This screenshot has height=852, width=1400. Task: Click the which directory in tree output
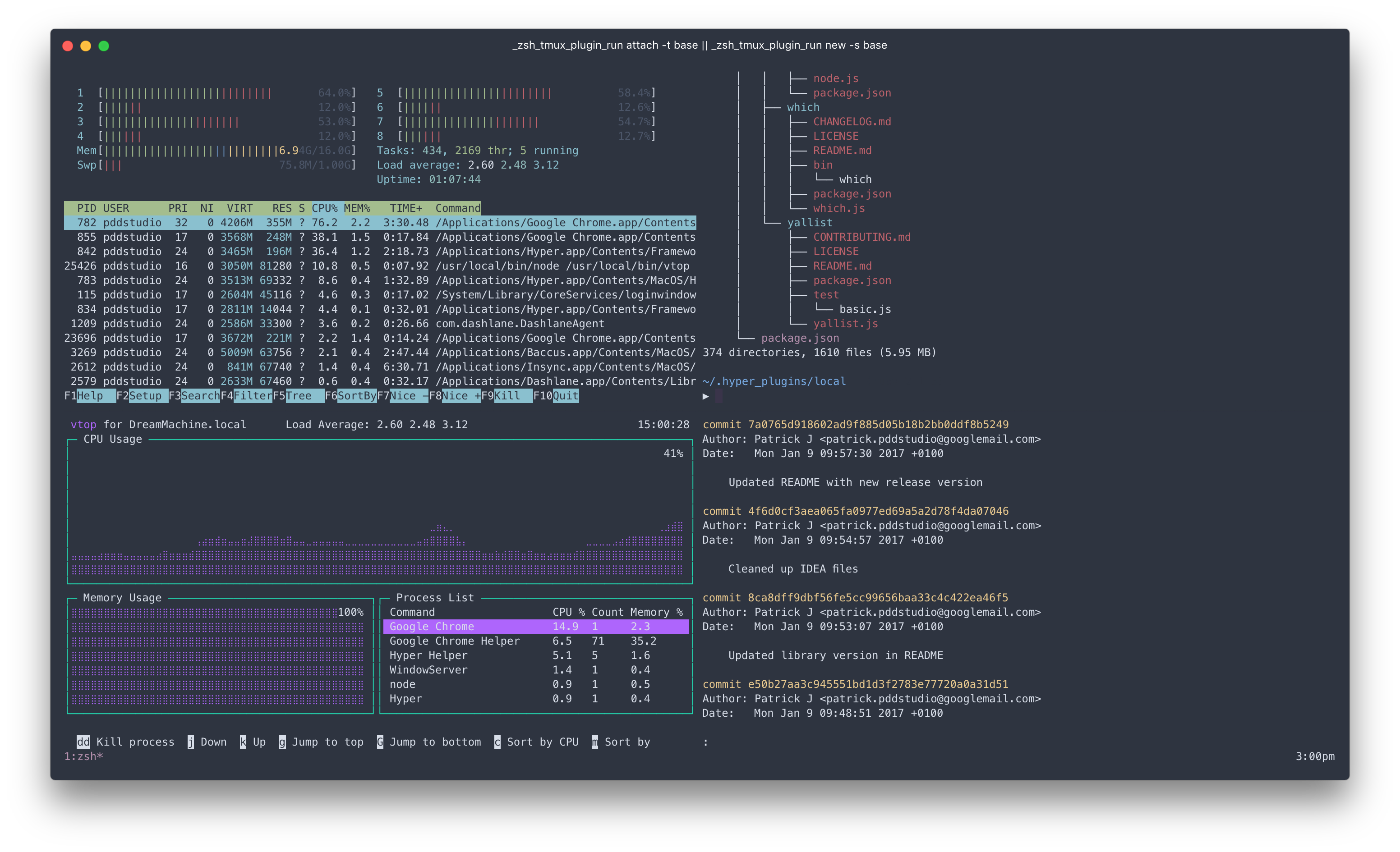pos(803,107)
